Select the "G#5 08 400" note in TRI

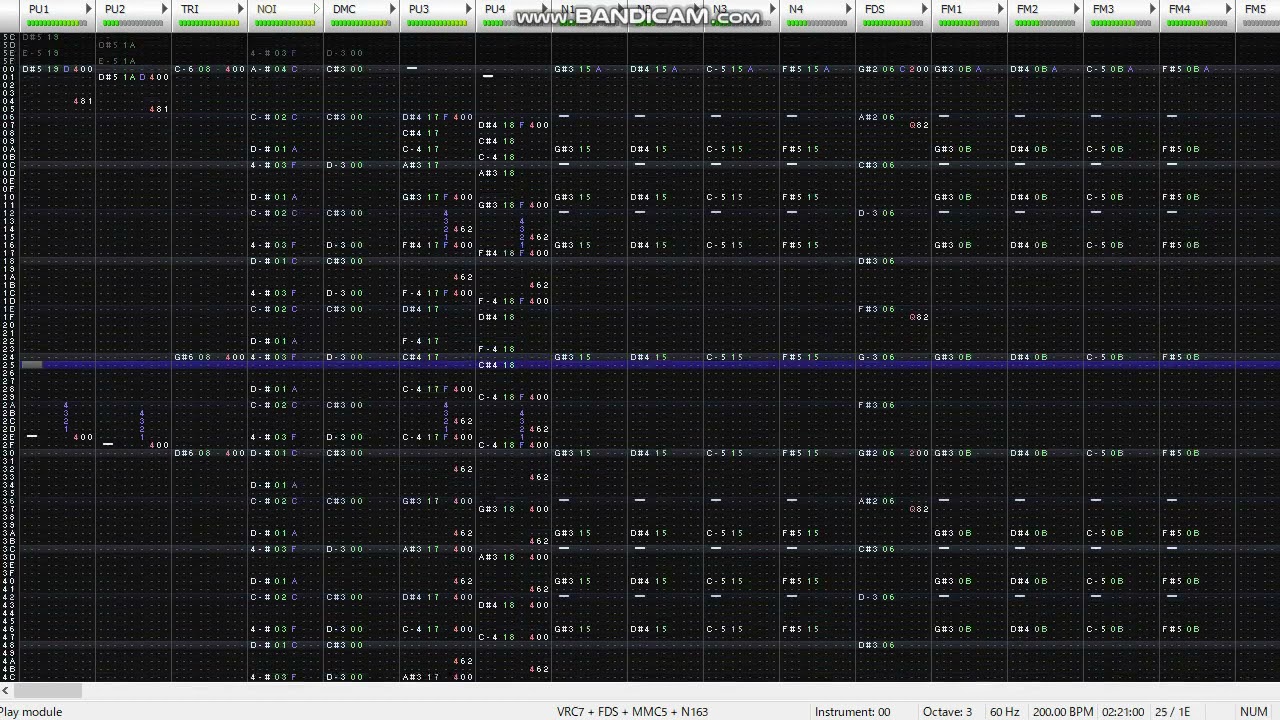(x=209, y=357)
